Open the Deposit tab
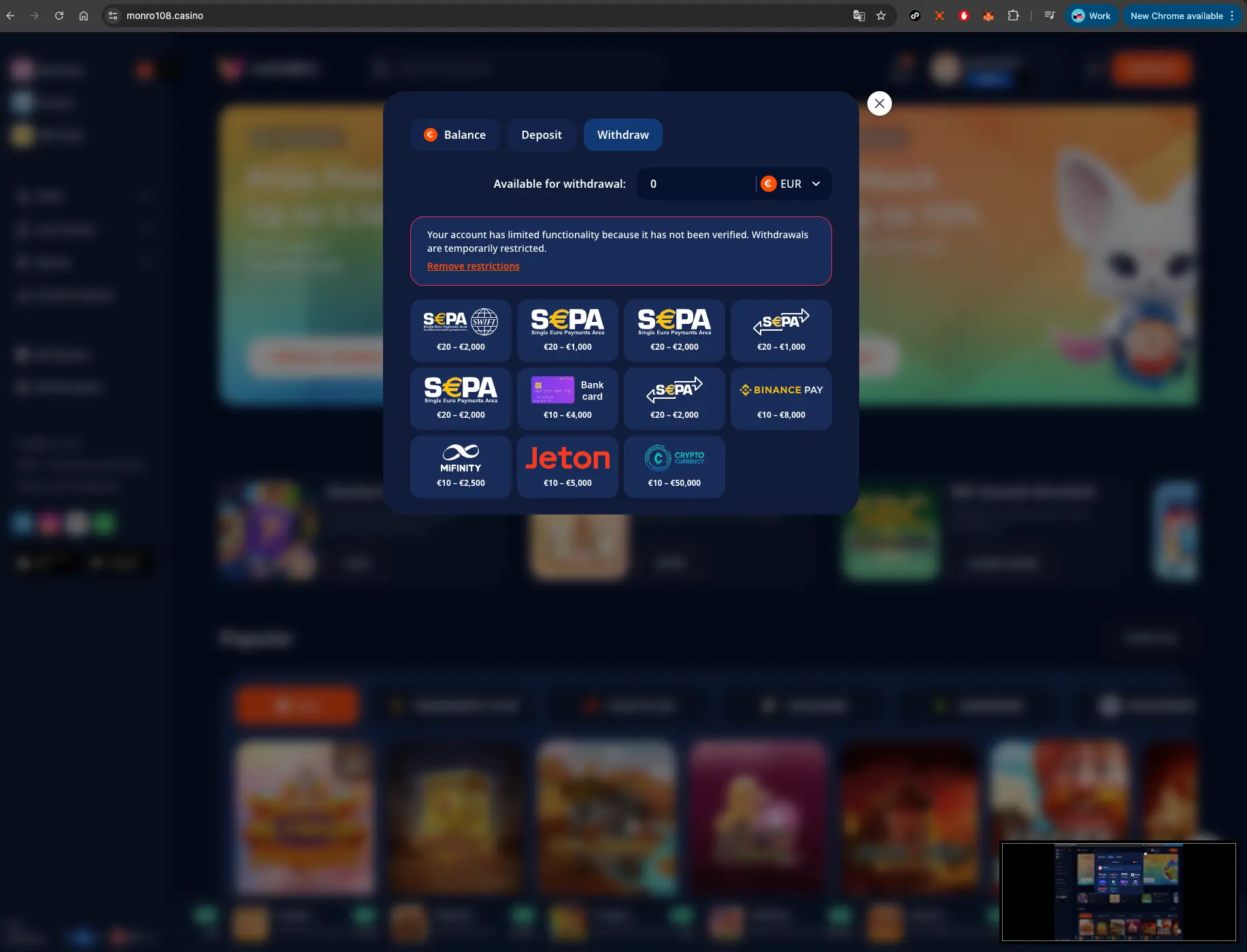The width and height of the screenshot is (1247, 952). click(542, 135)
